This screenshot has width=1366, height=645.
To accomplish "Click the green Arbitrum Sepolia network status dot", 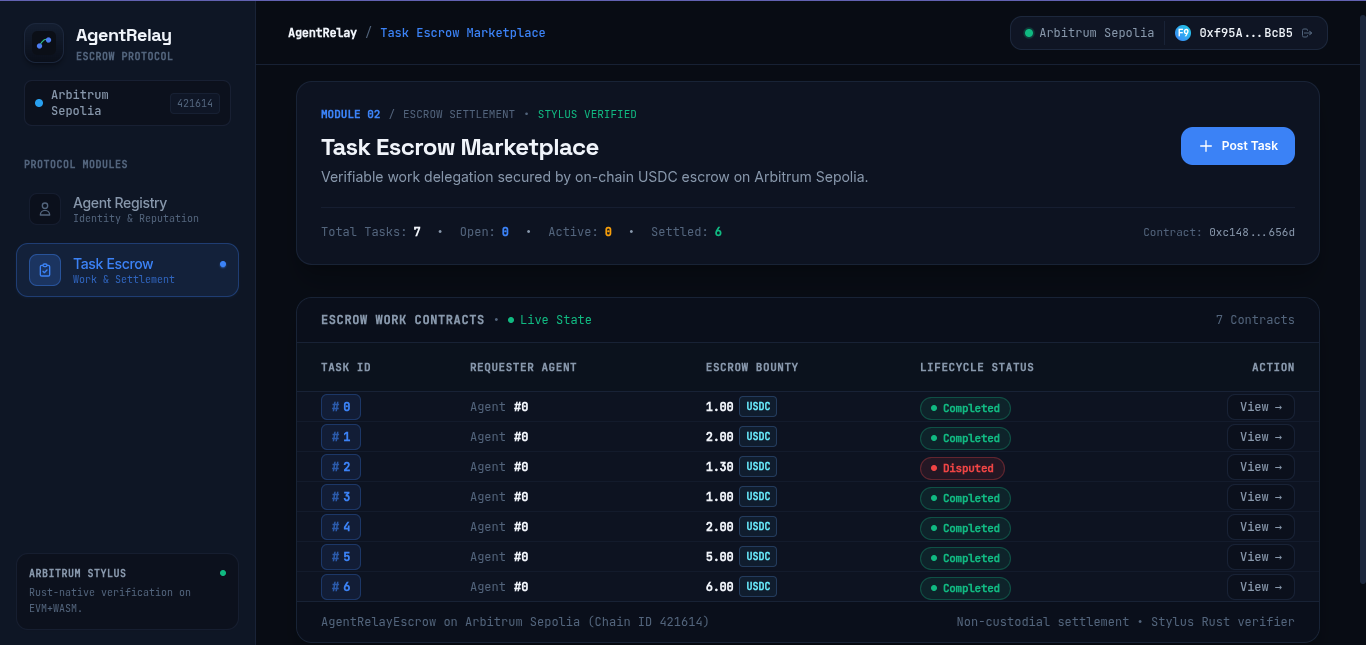I will click(x=1028, y=33).
